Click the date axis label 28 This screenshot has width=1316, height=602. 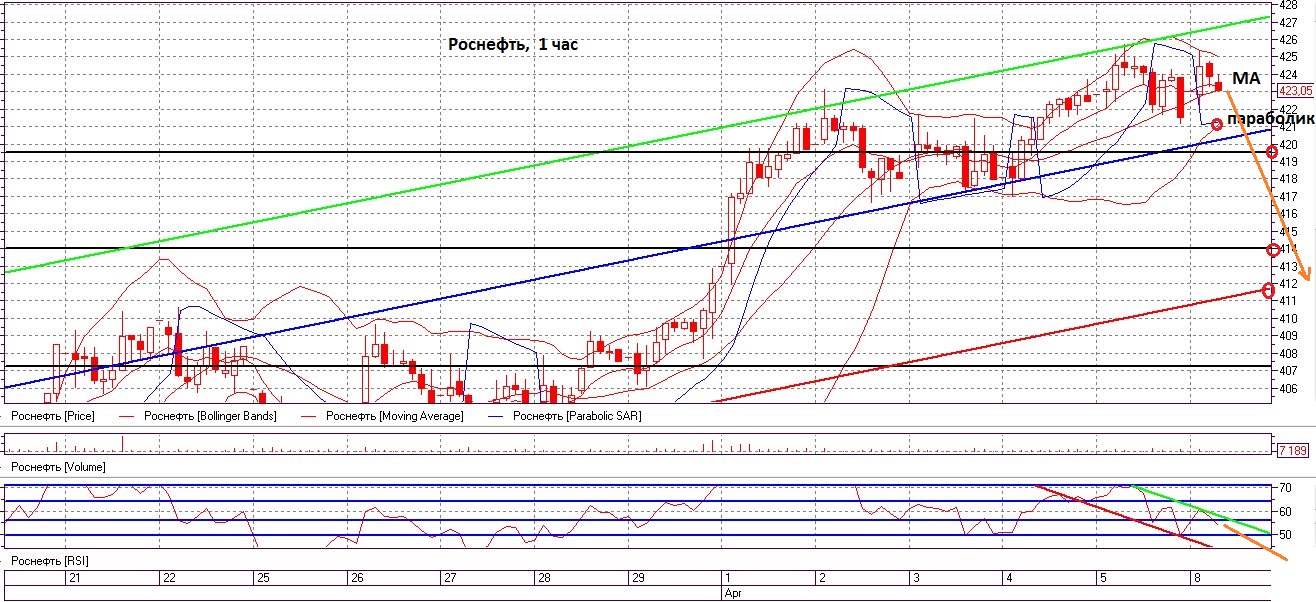coord(545,579)
